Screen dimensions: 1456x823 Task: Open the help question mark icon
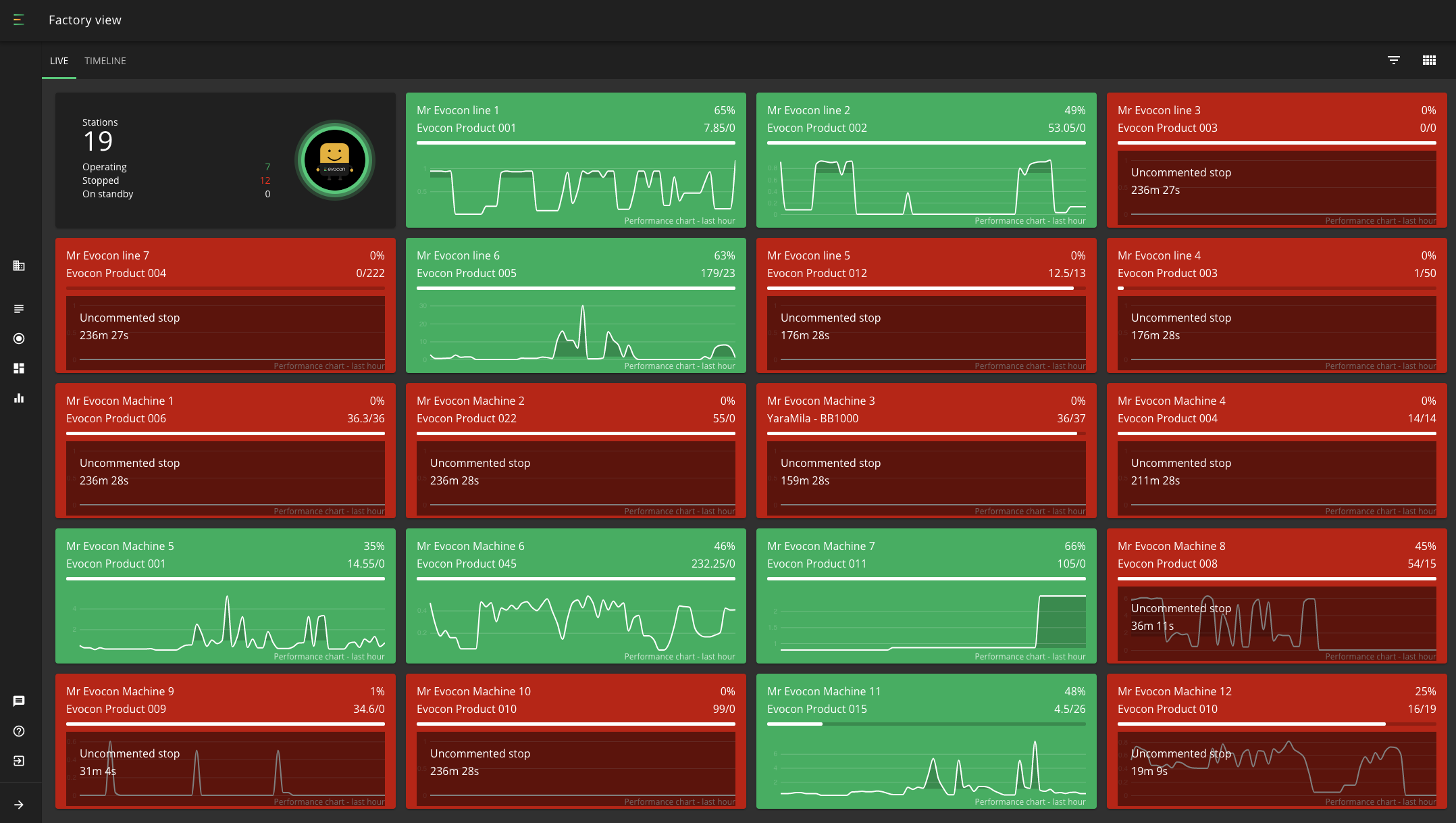coord(19,731)
